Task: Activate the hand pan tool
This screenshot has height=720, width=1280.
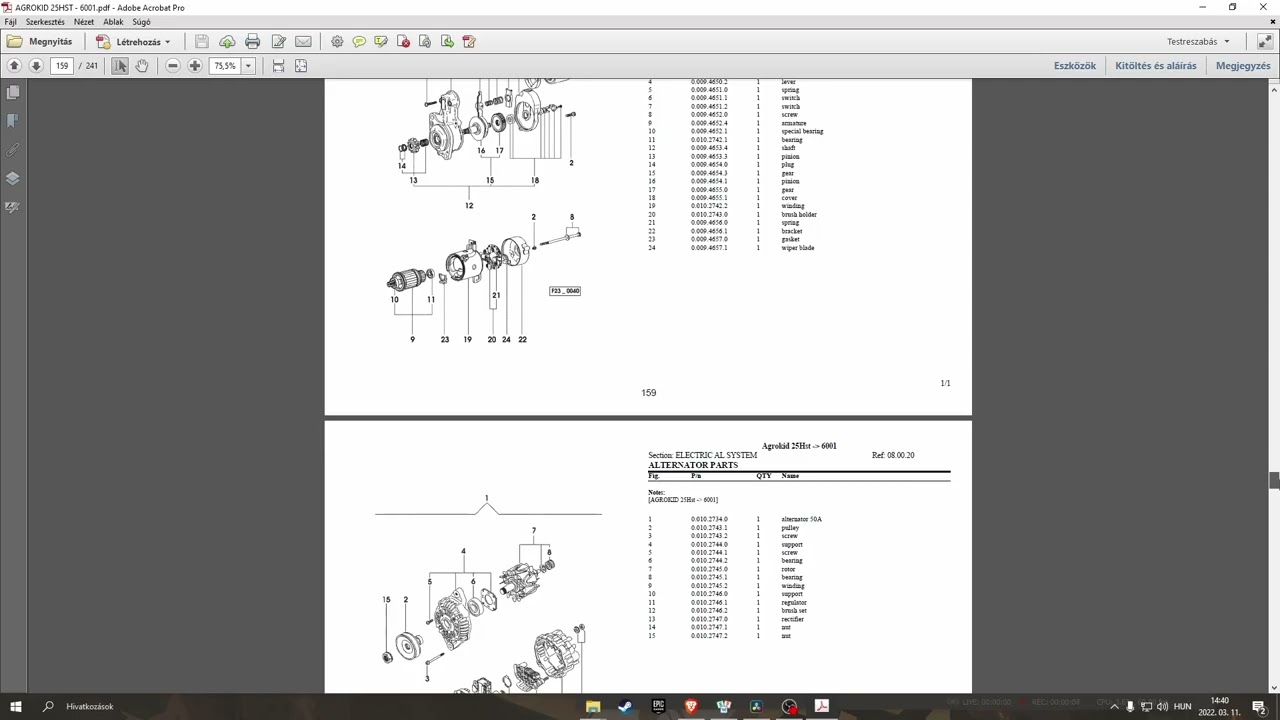Action: click(142, 66)
